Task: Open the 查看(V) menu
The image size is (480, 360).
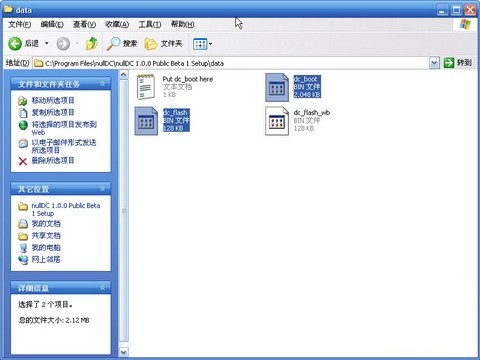Action: [84, 24]
